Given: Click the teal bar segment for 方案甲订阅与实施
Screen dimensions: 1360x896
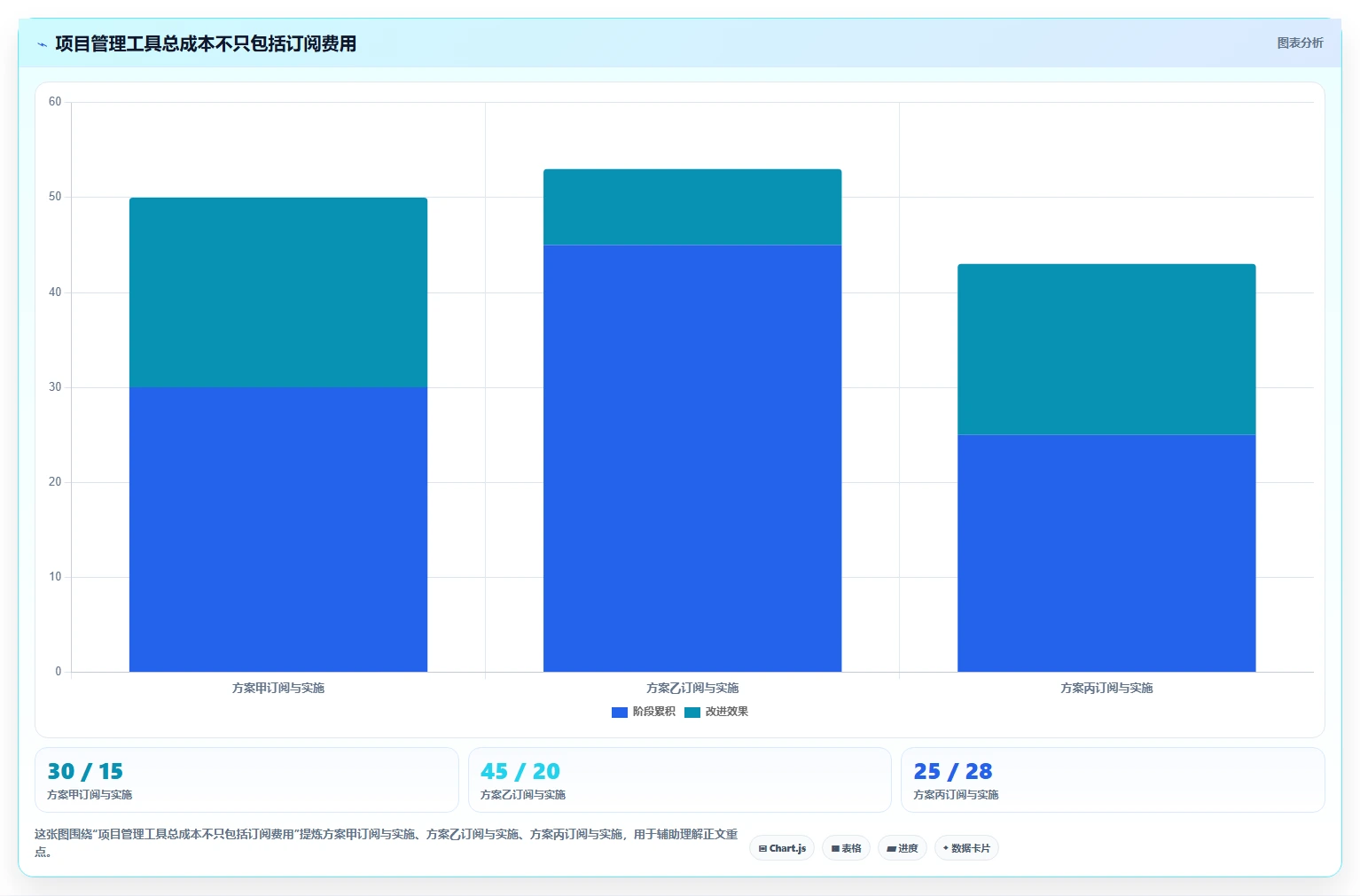Looking at the screenshot, I should (278, 292).
